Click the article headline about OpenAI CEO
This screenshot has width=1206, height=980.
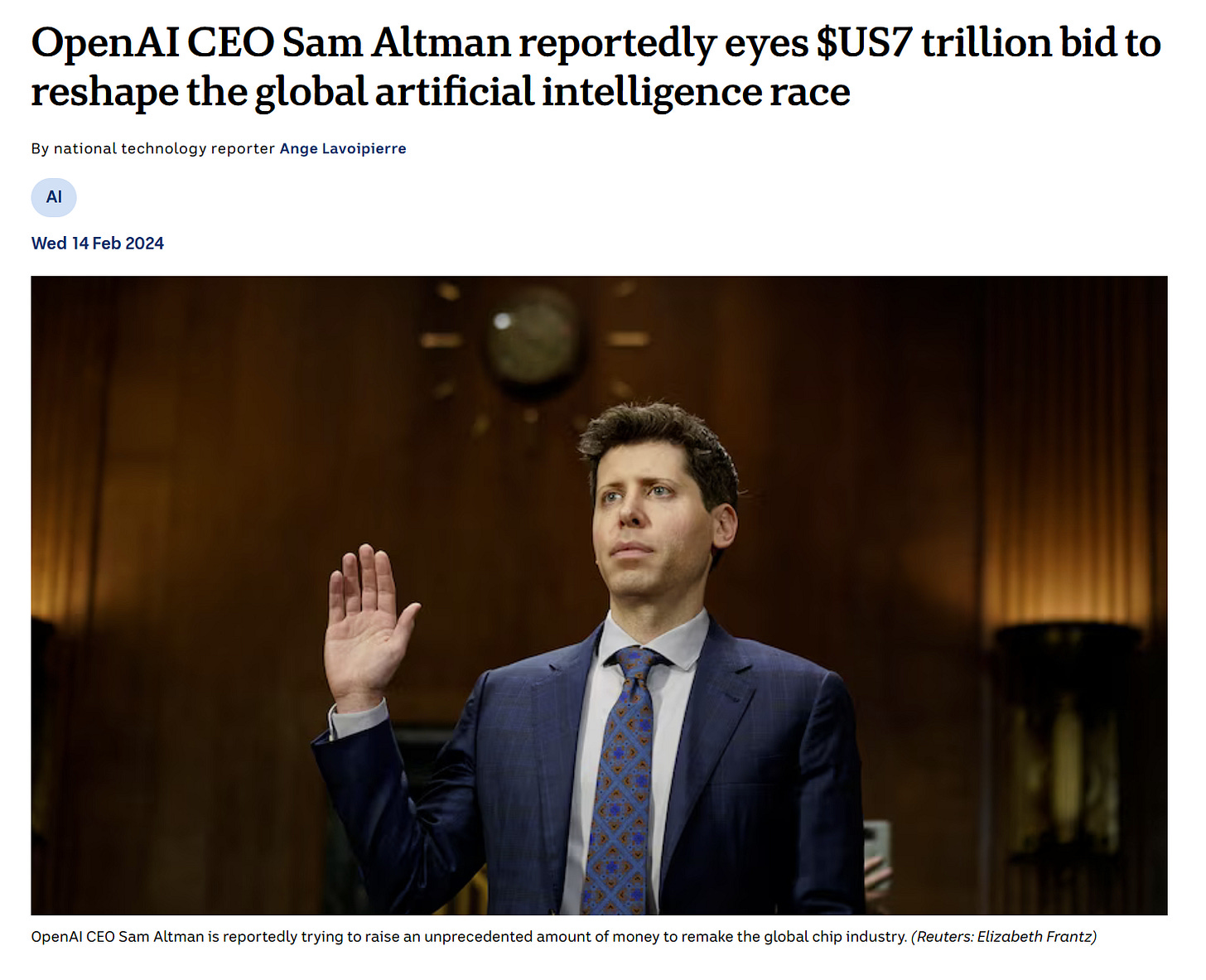point(596,66)
